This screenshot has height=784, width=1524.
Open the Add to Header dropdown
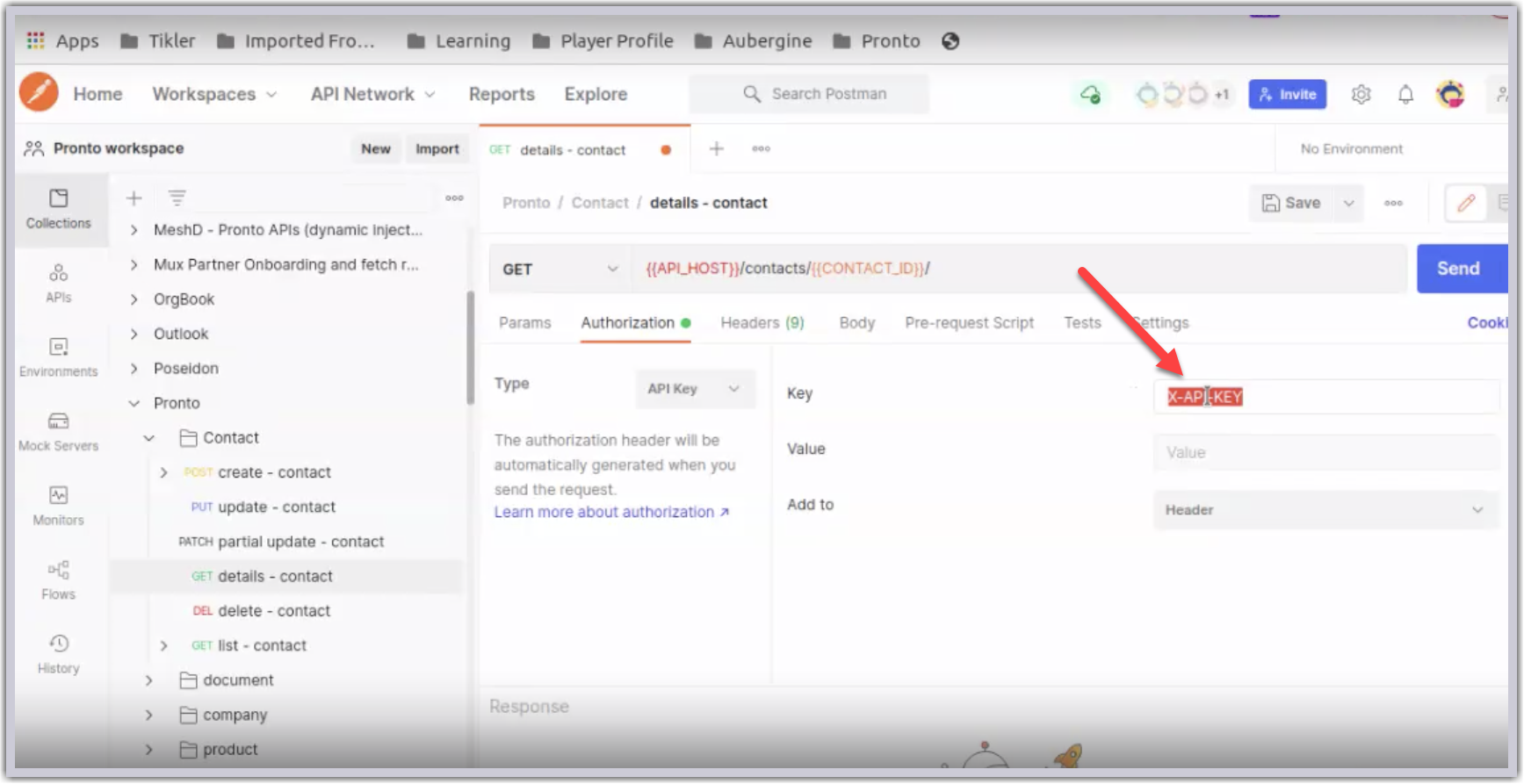[x=1325, y=510]
